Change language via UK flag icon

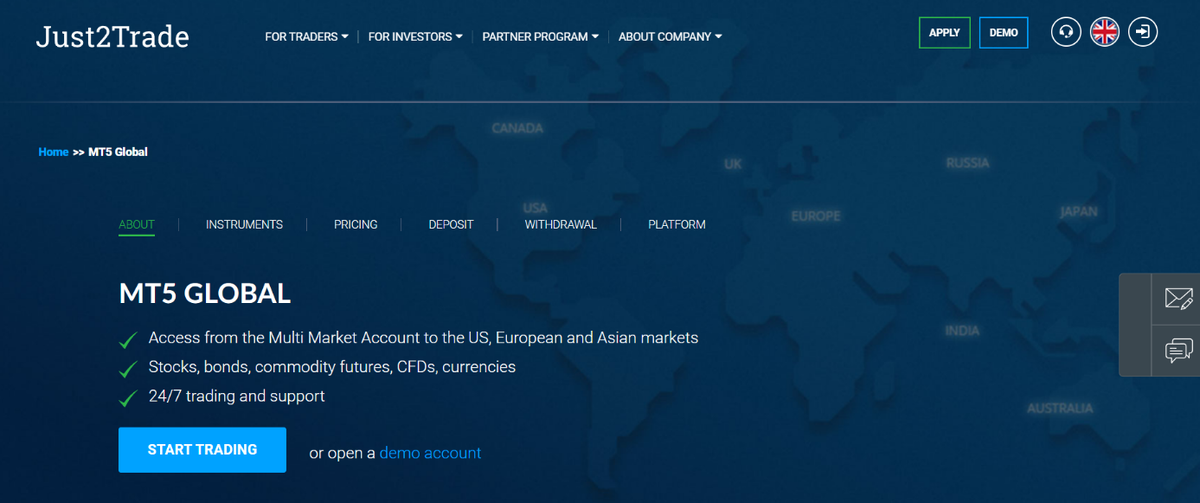pos(1104,32)
